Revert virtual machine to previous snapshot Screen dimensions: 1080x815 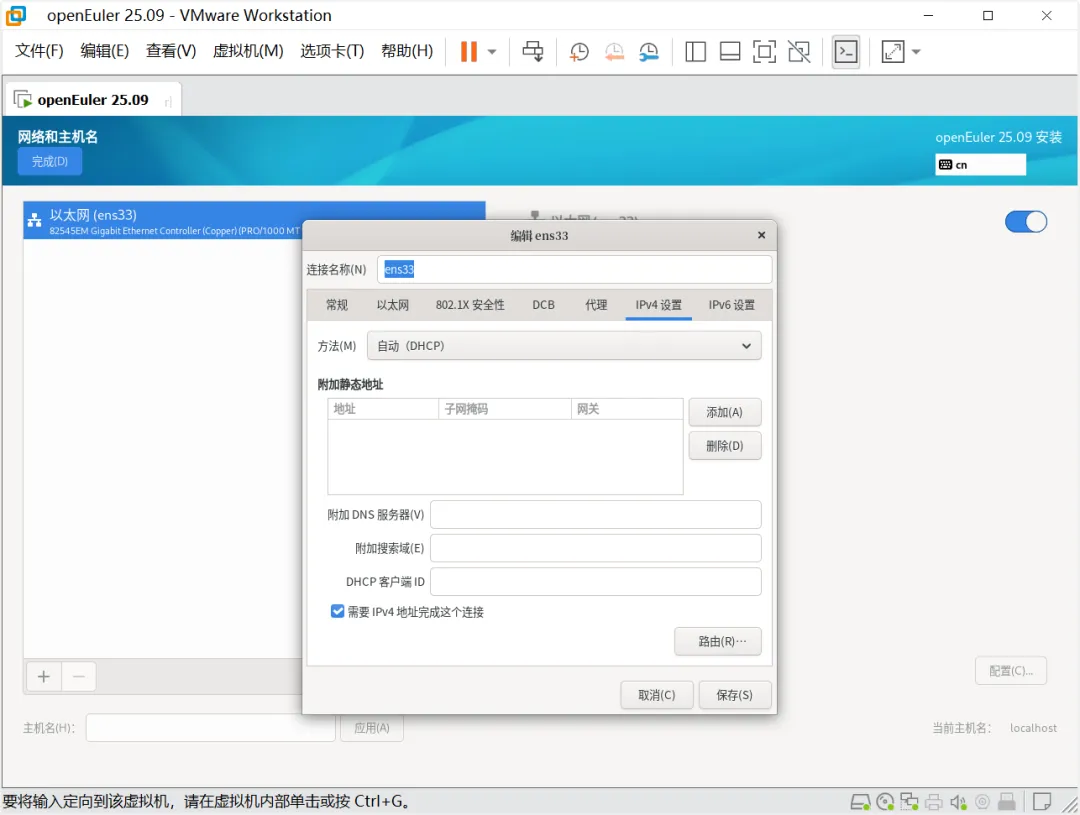[614, 52]
